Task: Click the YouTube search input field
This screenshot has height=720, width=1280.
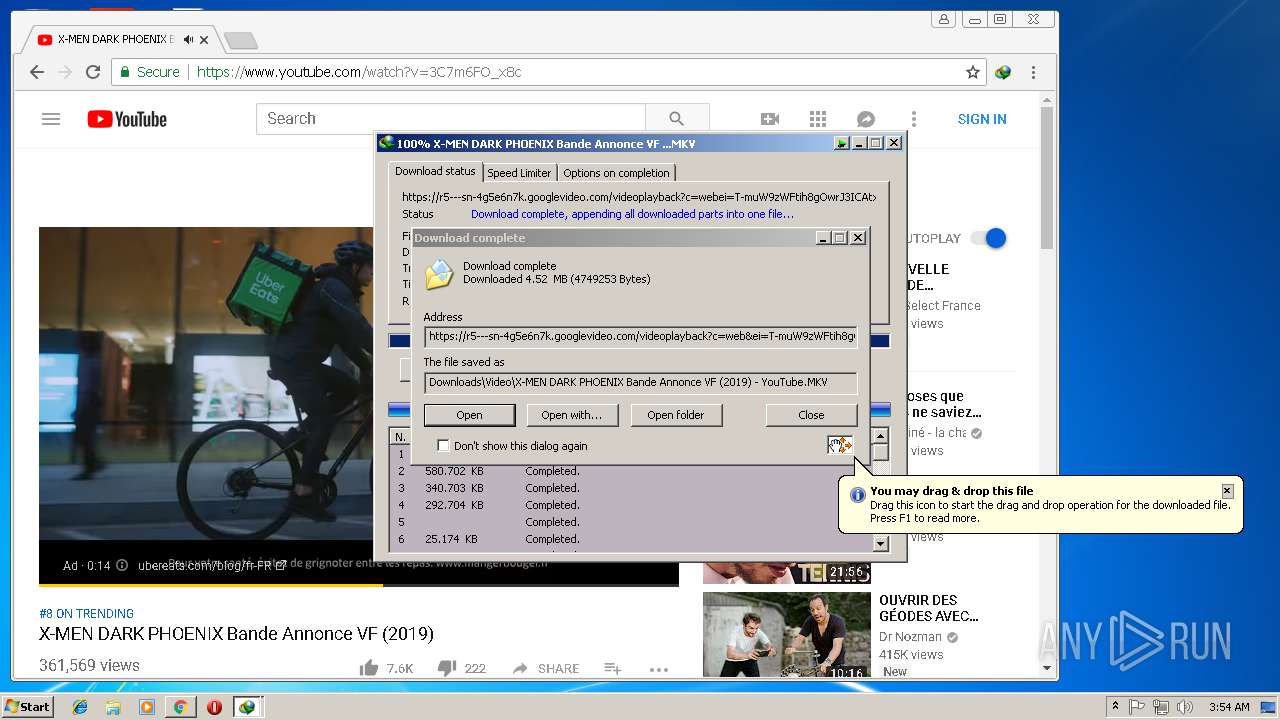Action: tap(451, 118)
